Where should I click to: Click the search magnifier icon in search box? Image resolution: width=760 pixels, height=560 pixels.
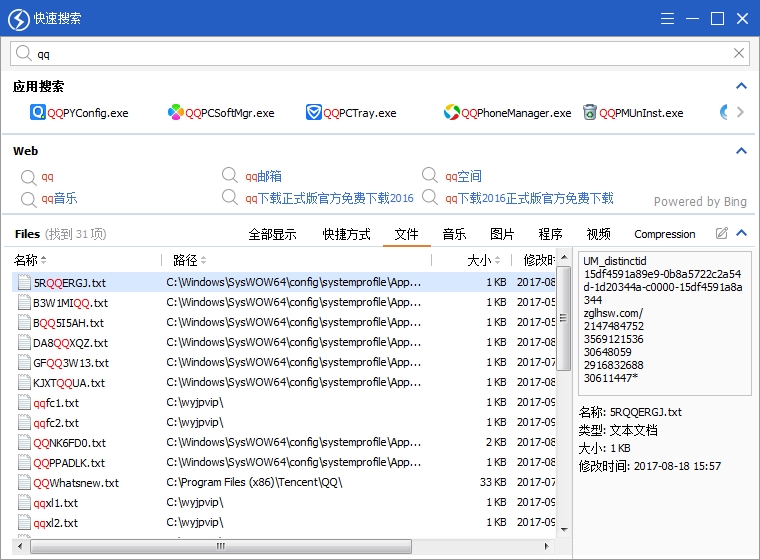[x=23, y=54]
